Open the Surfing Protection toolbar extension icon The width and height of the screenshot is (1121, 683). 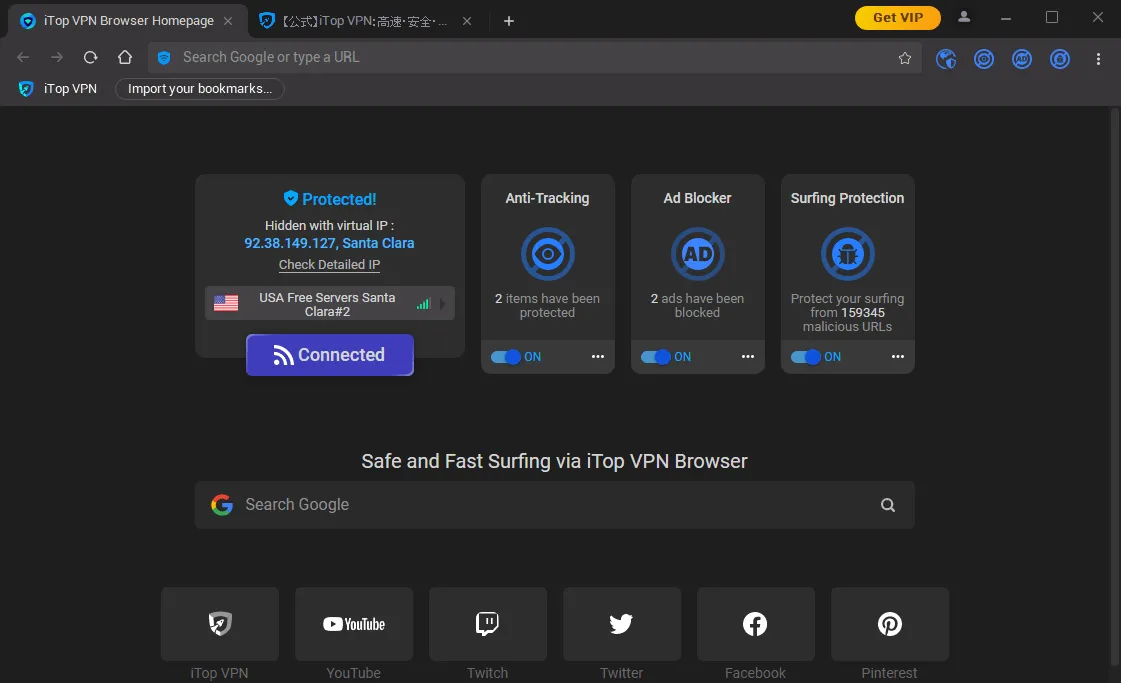tap(1060, 59)
